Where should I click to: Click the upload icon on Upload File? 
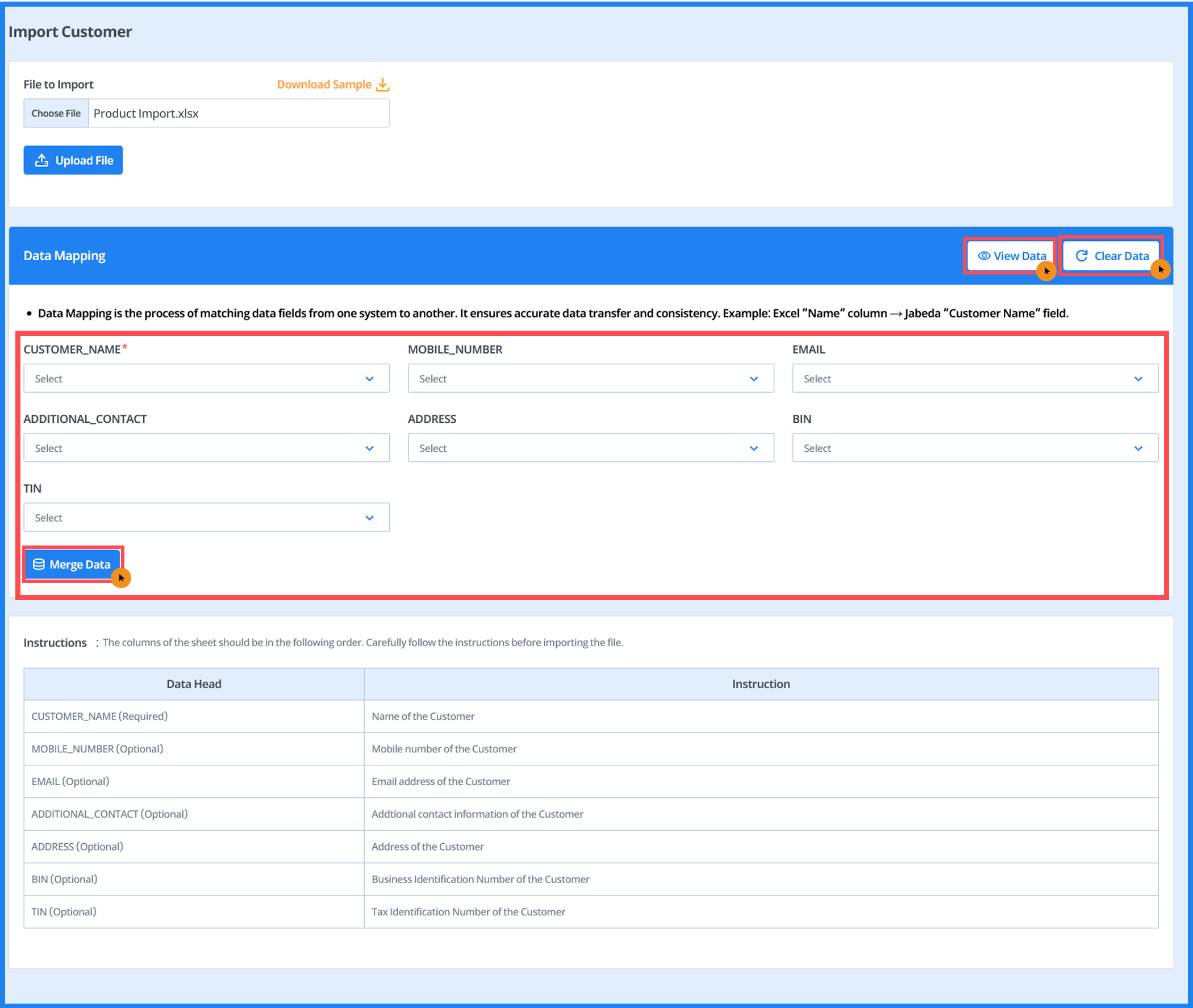coord(41,161)
